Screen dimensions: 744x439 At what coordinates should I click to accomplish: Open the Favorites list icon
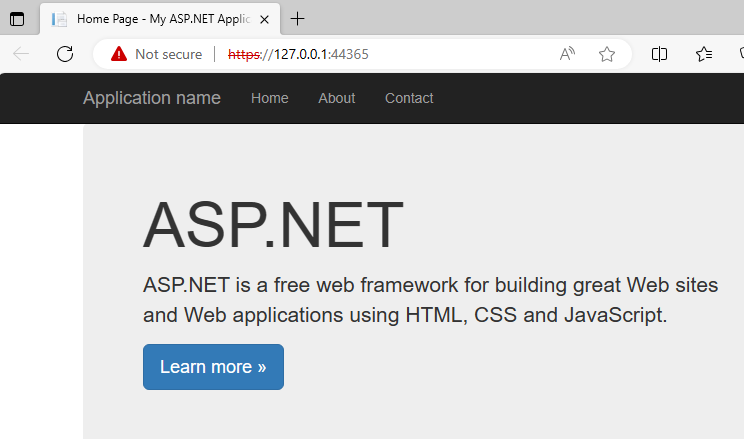click(704, 54)
